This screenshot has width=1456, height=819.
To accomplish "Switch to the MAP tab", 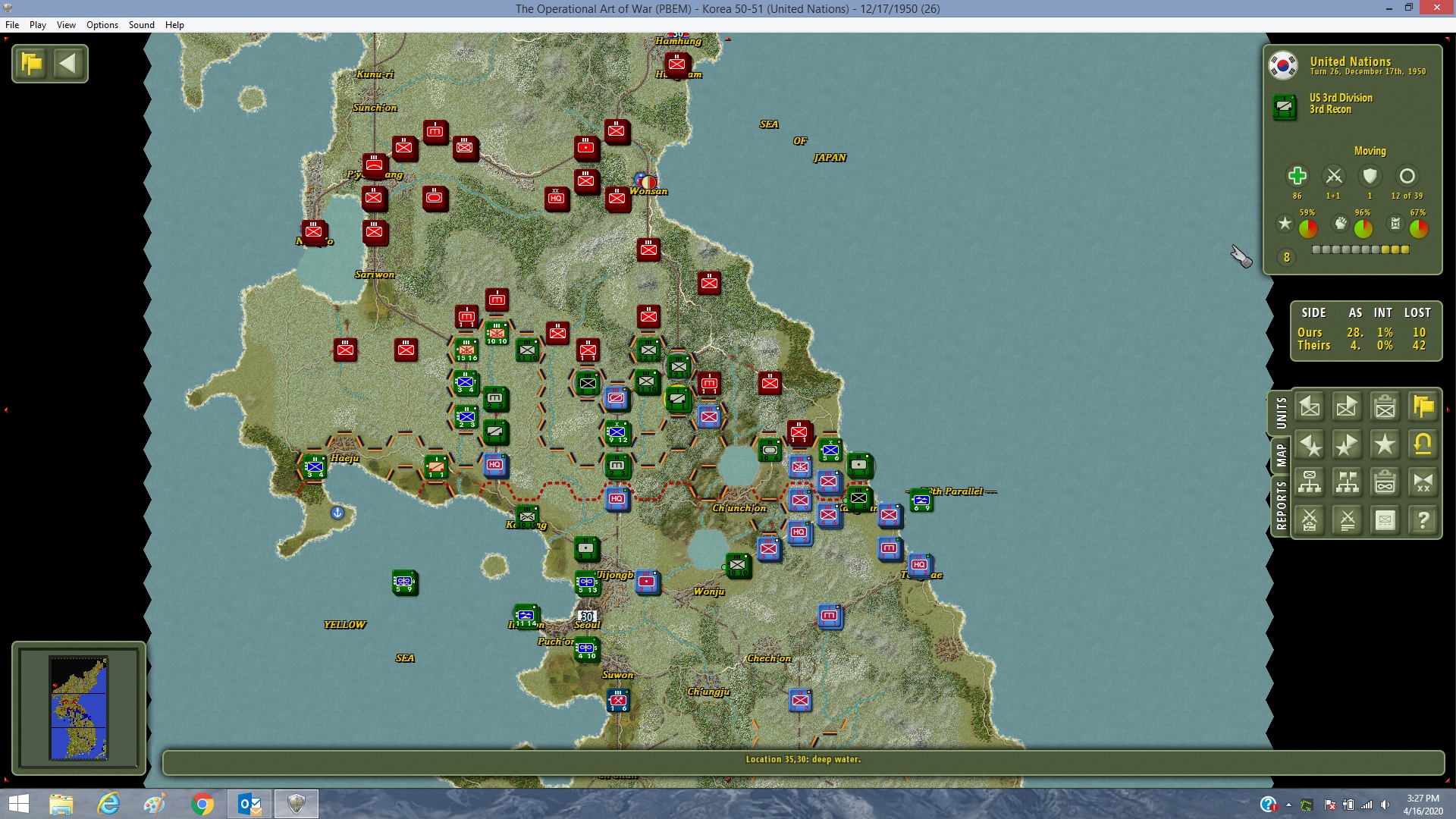I will tap(1281, 455).
